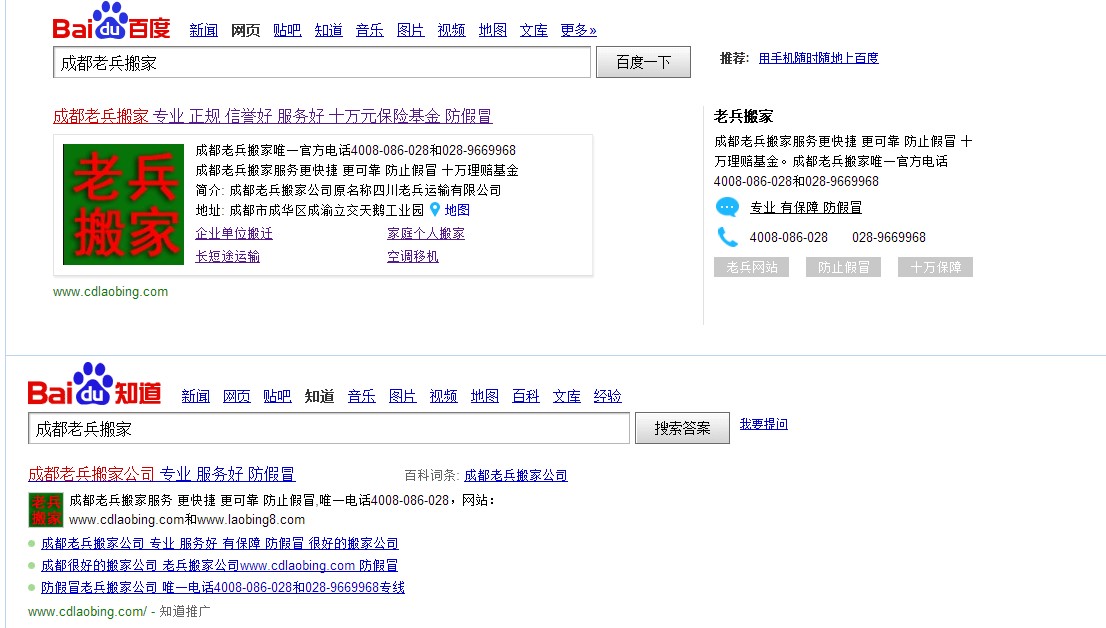Image resolution: width=1106 pixels, height=628 pixels.
Task: Click the 十万保障 gray button
Action: click(935, 267)
